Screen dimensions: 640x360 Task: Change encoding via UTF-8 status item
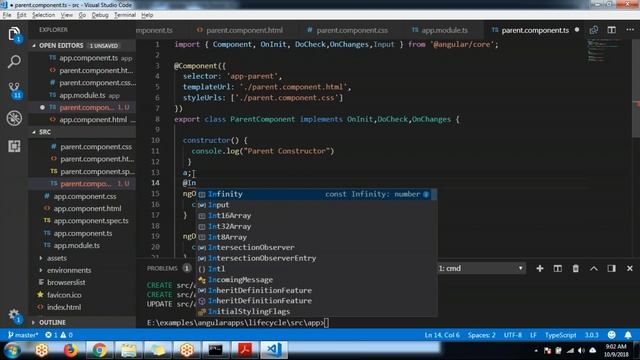[x=513, y=335]
